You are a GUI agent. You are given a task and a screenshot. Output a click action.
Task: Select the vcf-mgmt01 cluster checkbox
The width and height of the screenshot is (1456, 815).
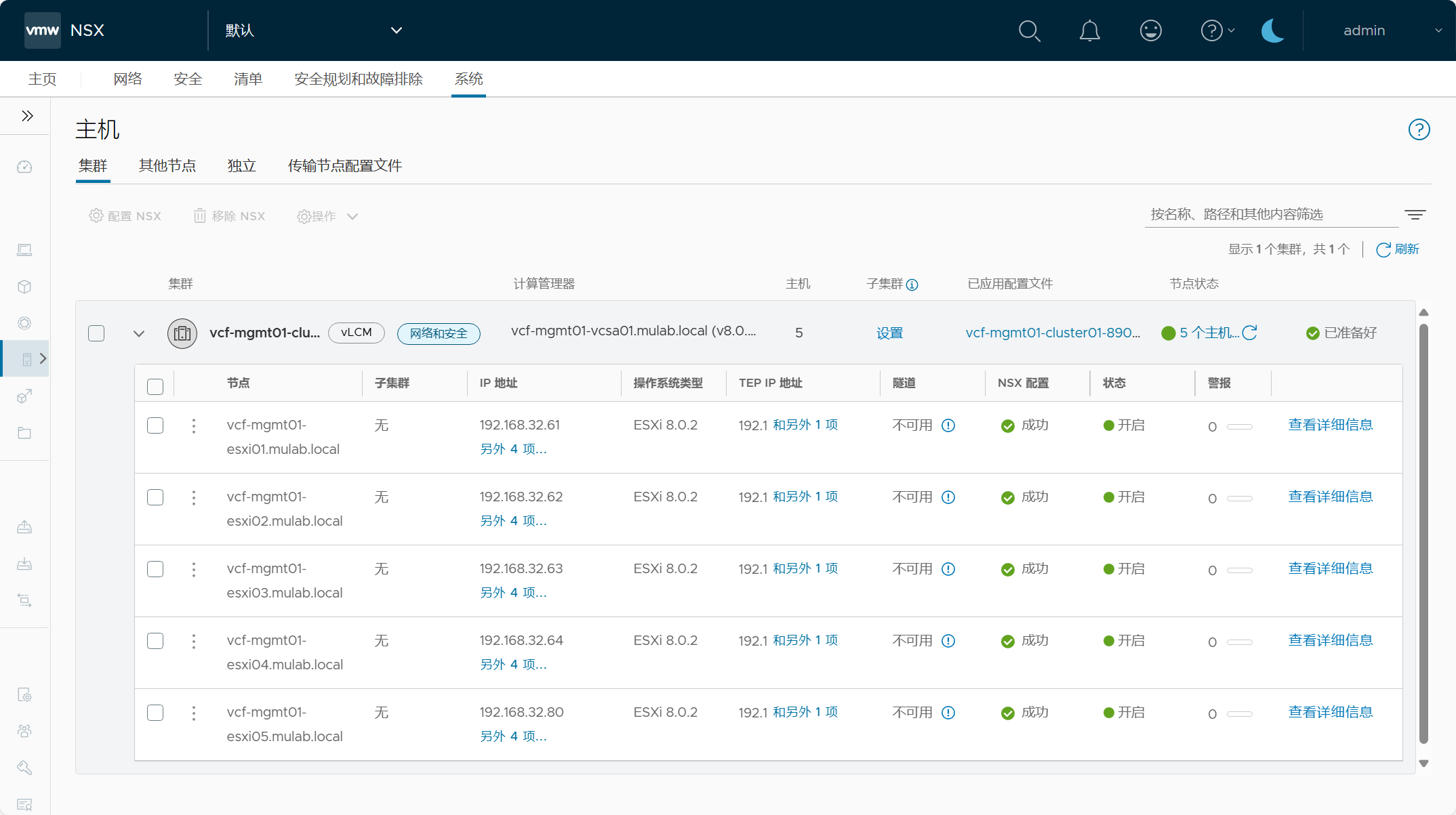coord(96,333)
